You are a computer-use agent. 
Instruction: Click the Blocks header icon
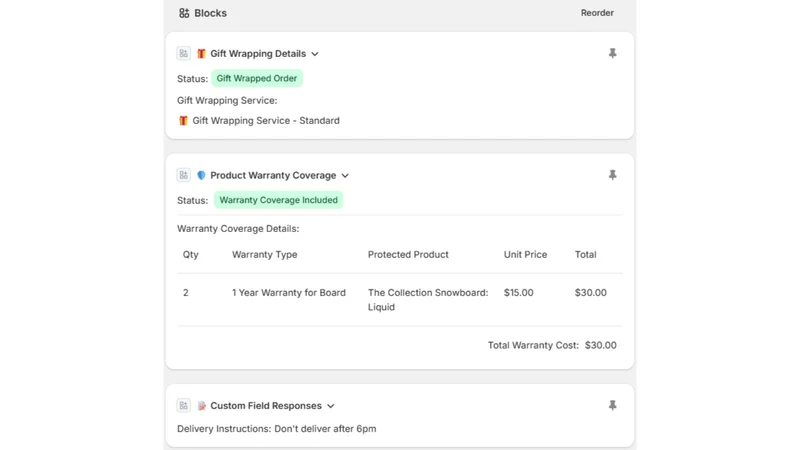point(184,13)
